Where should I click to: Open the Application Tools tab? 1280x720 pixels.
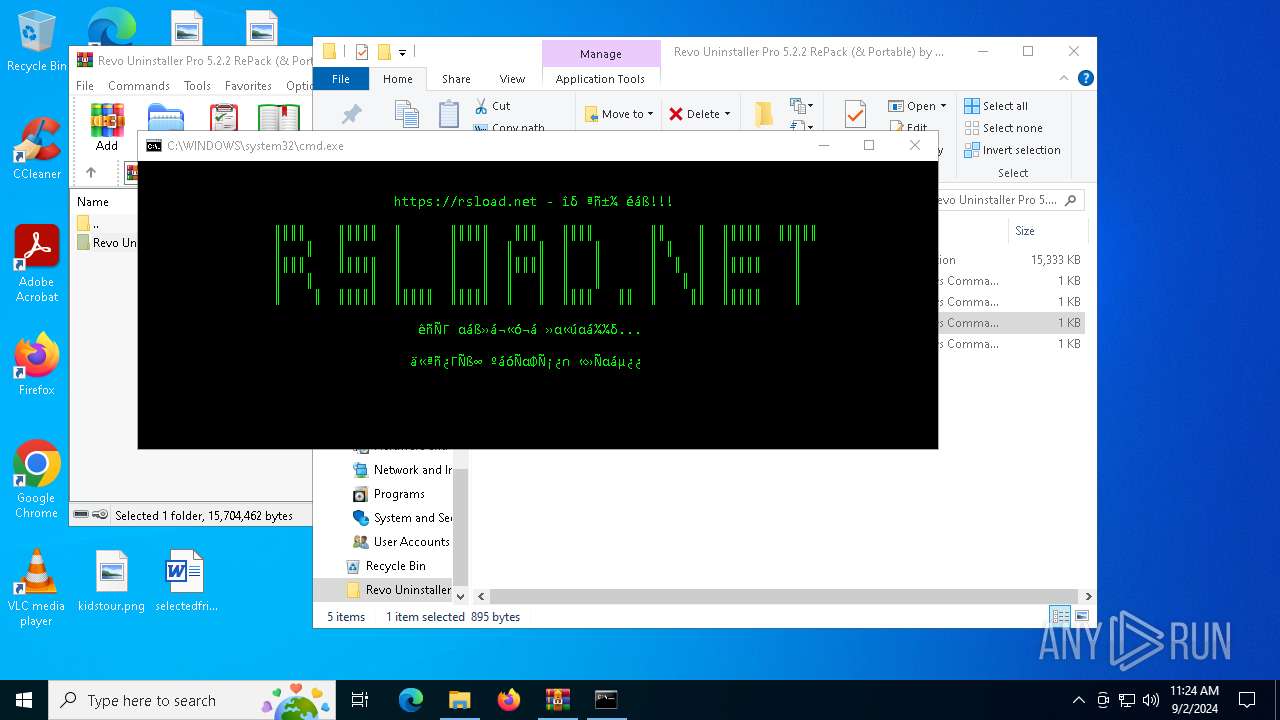[600, 79]
